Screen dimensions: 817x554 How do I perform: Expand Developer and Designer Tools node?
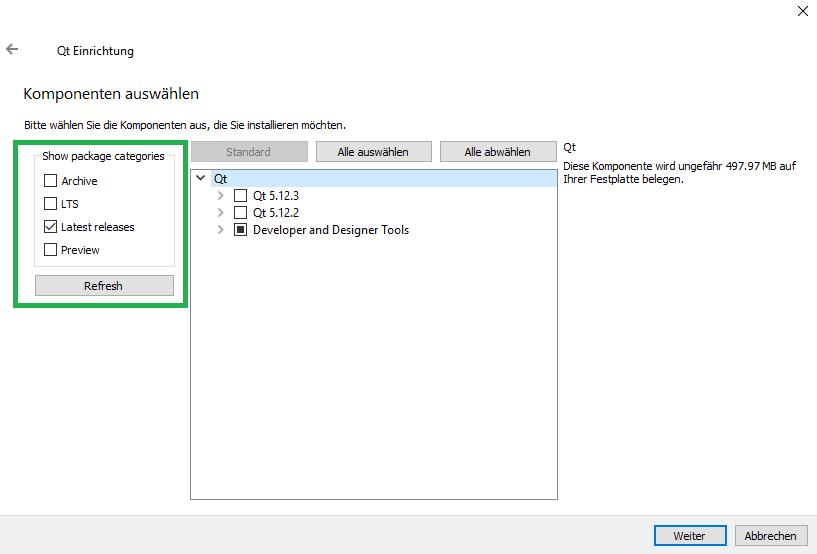coord(220,230)
